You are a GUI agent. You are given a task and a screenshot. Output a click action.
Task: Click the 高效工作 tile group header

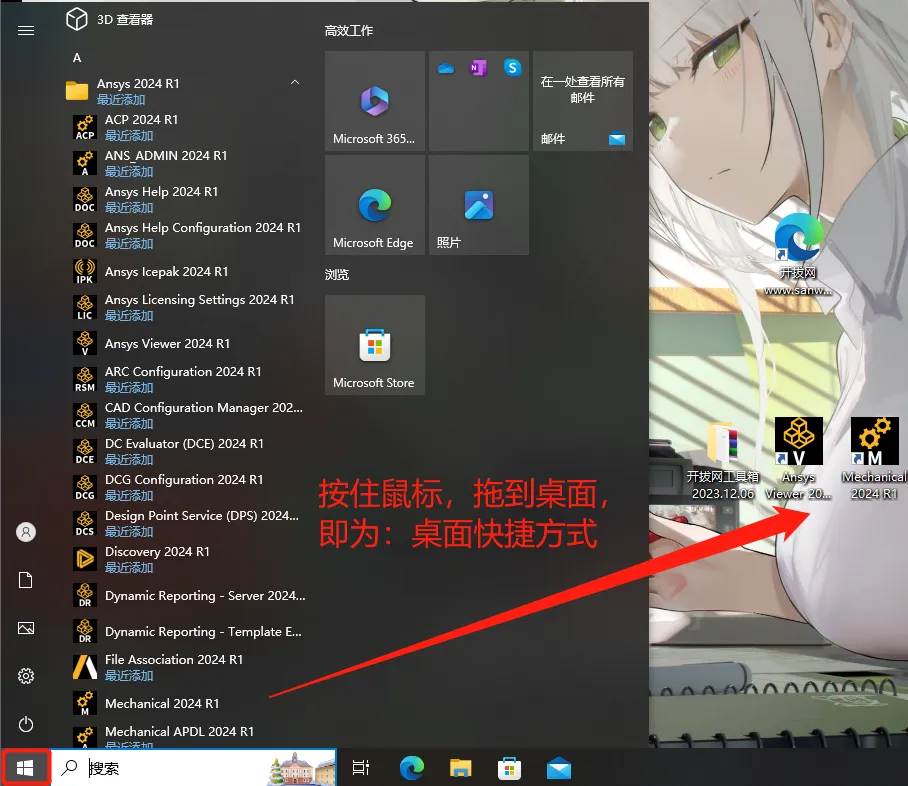coord(349,31)
